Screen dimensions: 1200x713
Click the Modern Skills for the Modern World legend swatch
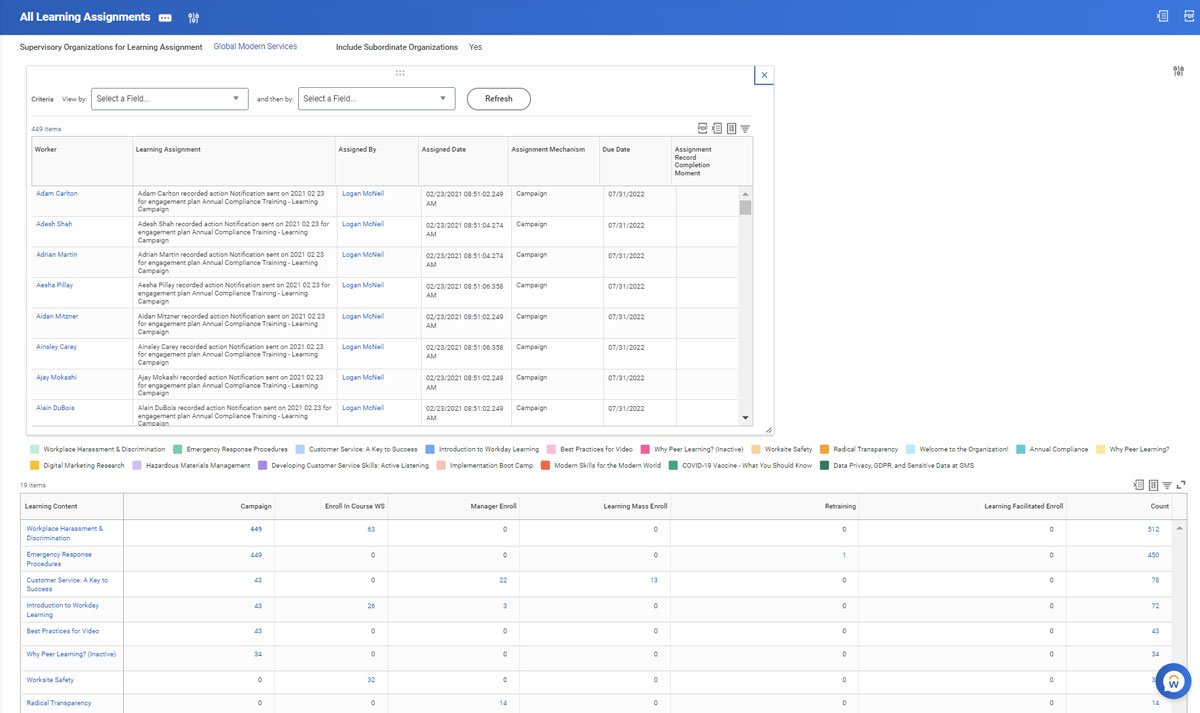546,466
